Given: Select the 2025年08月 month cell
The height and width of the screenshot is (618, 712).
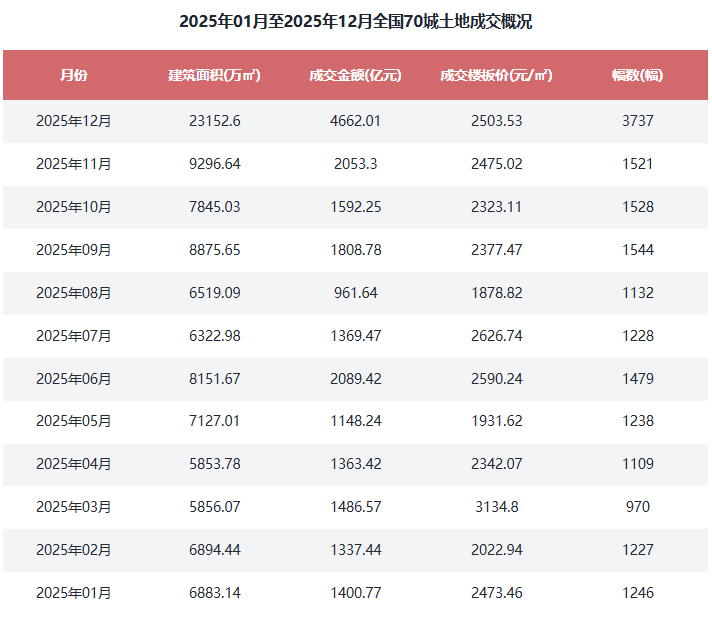Looking at the screenshot, I should (x=73, y=293).
